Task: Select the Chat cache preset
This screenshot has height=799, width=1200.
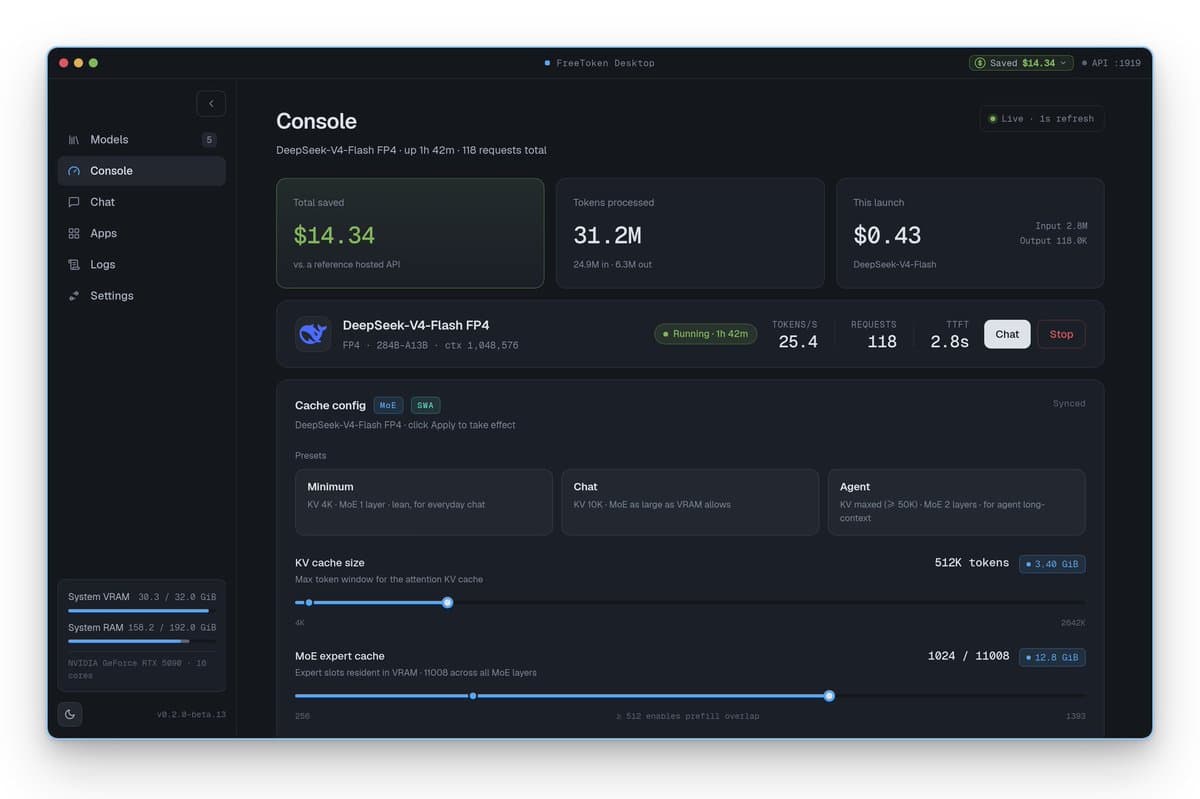Action: click(690, 502)
